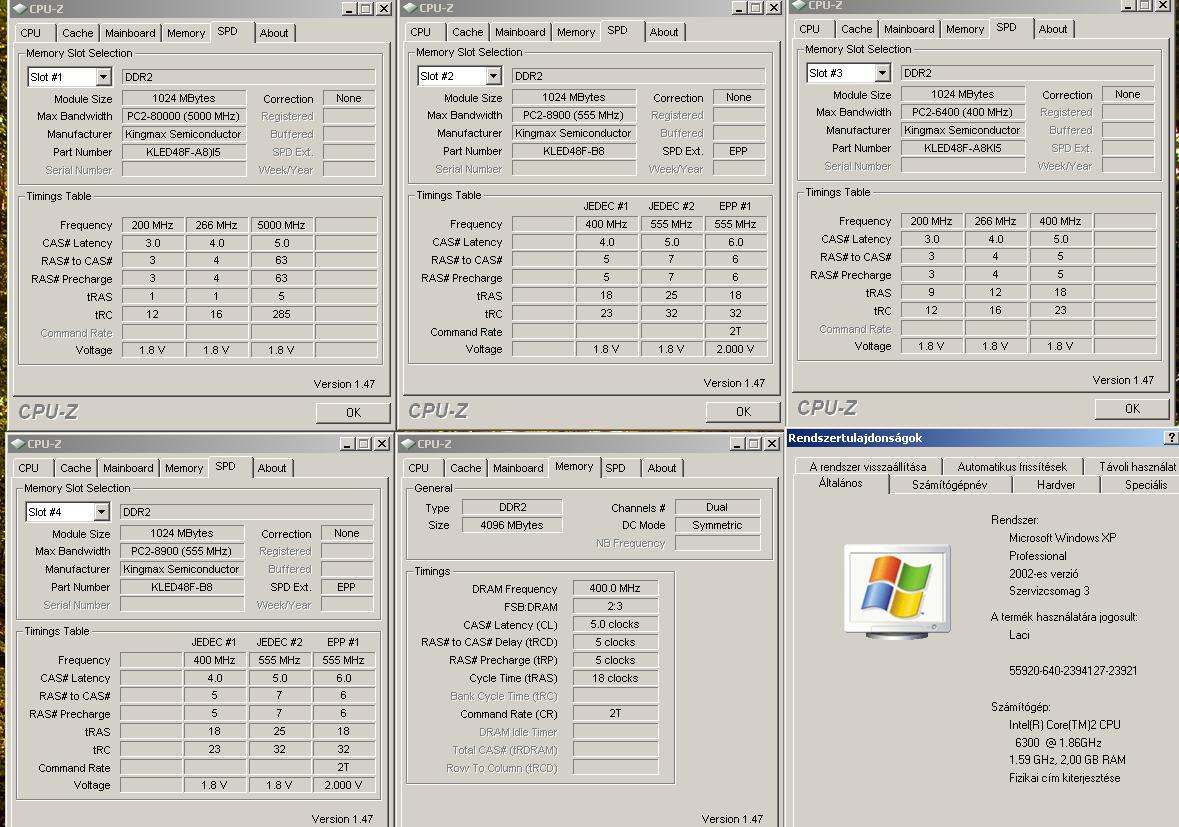The image size is (1179, 827).
Task: Open About tab in Slot #1 window
Action: click(274, 33)
